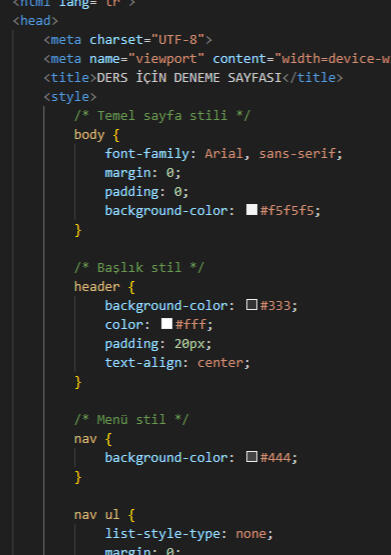The width and height of the screenshot is (391, 555).
Task: Click the opening head tag
Action: pos(35,21)
